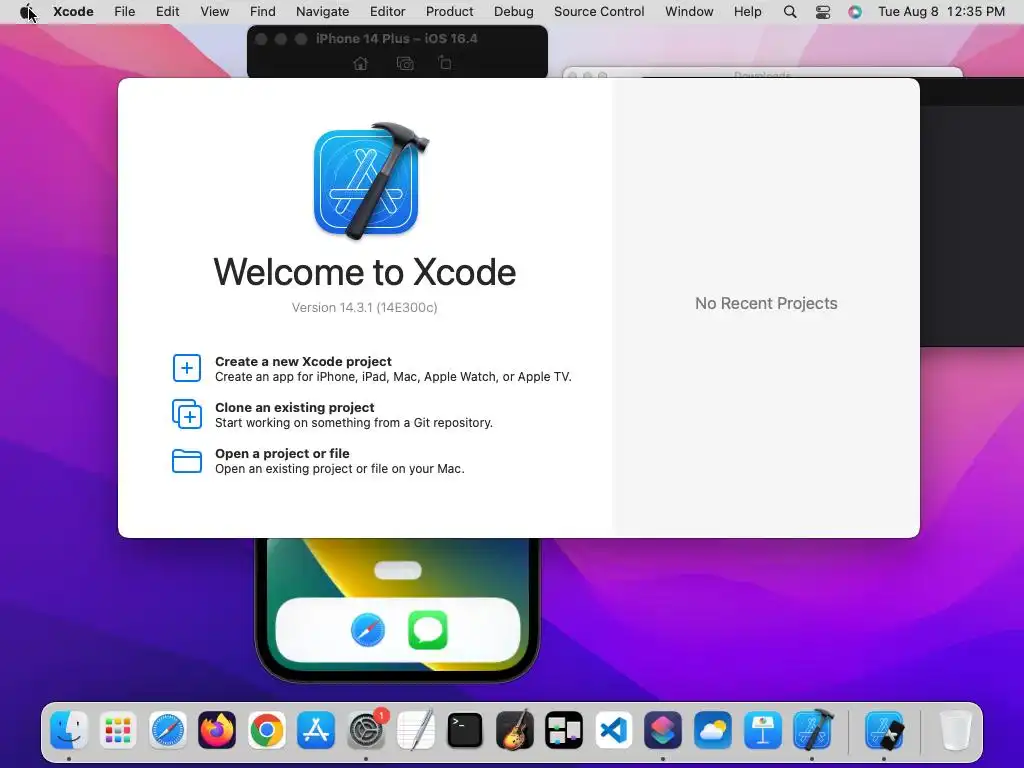Viewport: 1024px width, 768px height.
Task: Click Create a new Xcode project
Action: (392, 368)
